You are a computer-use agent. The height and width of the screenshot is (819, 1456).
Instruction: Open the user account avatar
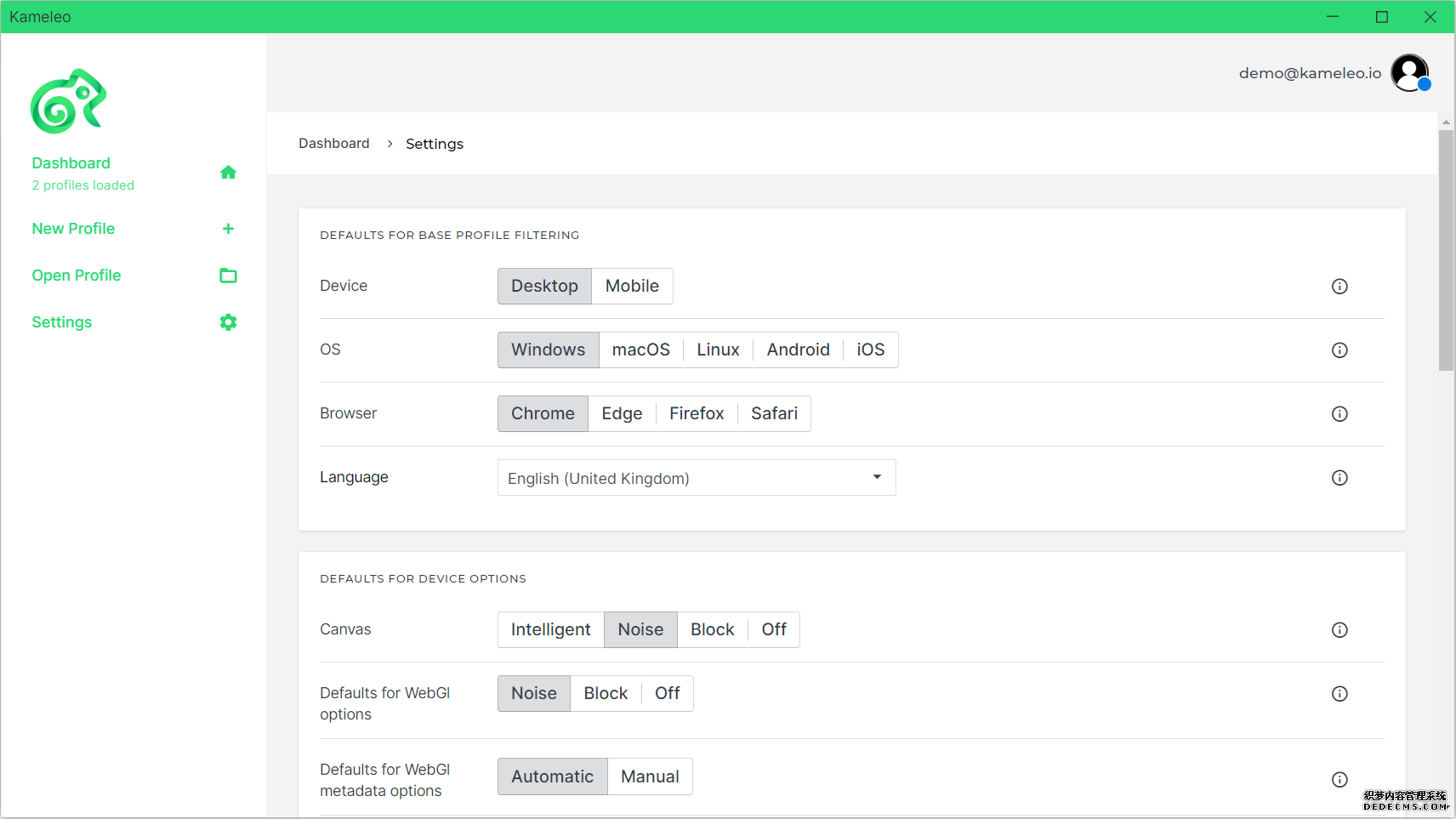(x=1410, y=73)
